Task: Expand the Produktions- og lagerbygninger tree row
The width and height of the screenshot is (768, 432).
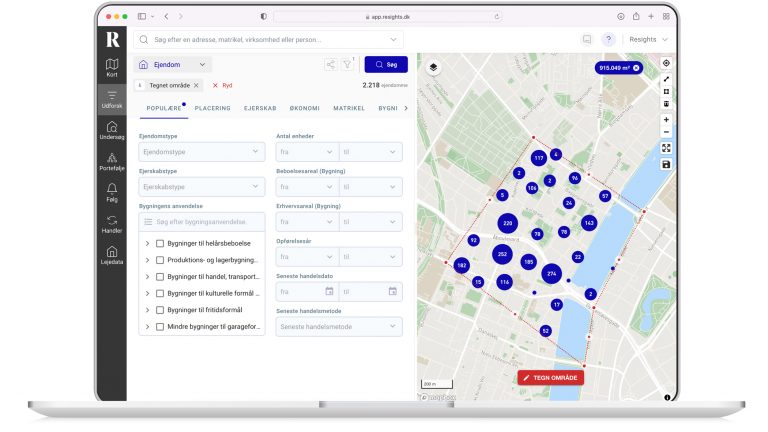Action: pos(147,260)
